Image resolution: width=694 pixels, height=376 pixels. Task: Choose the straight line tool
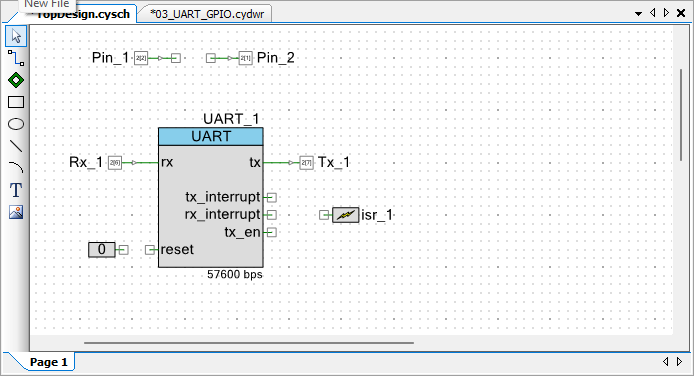[x=16, y=146]
